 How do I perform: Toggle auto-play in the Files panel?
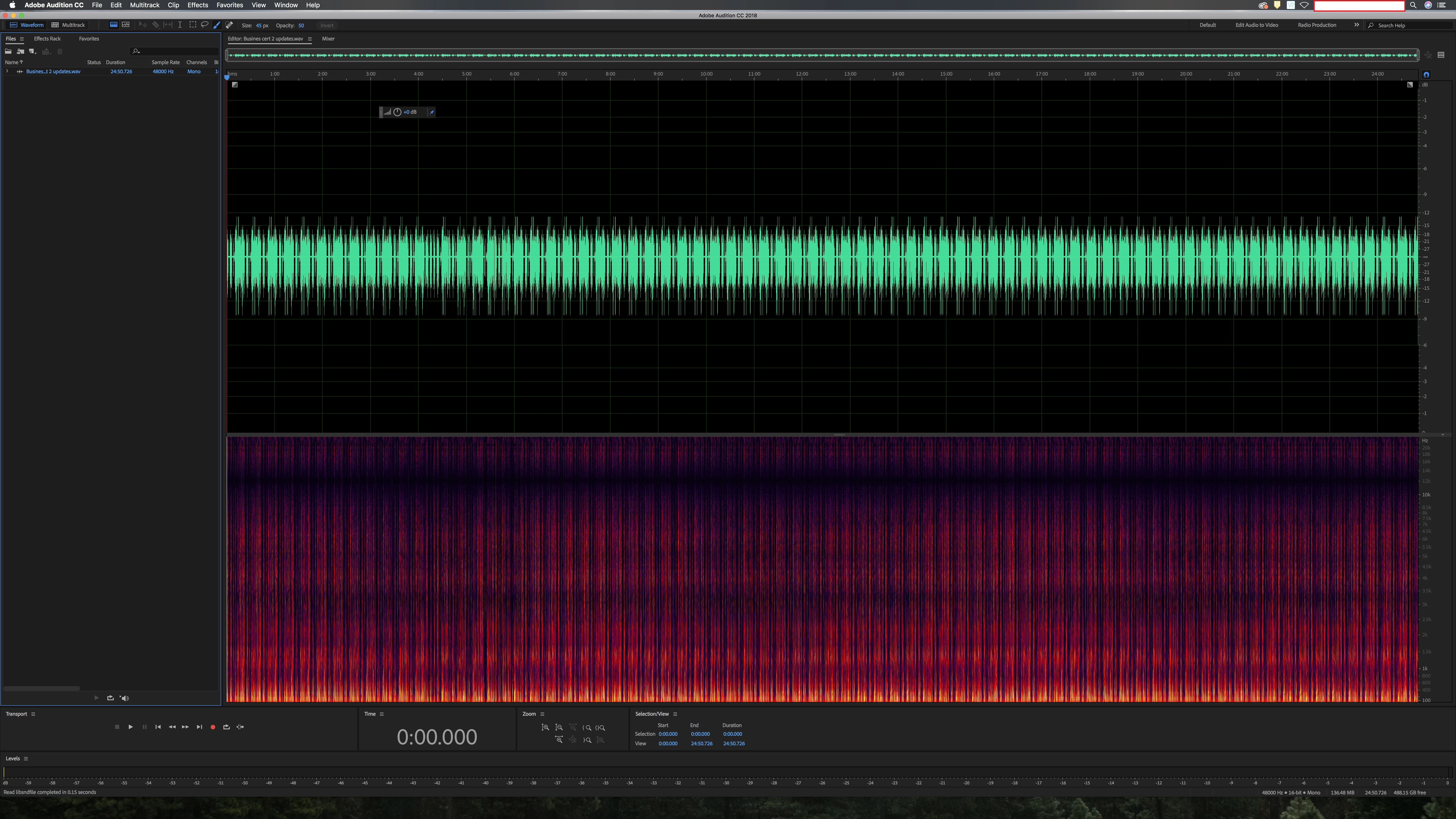coord(124,698)
